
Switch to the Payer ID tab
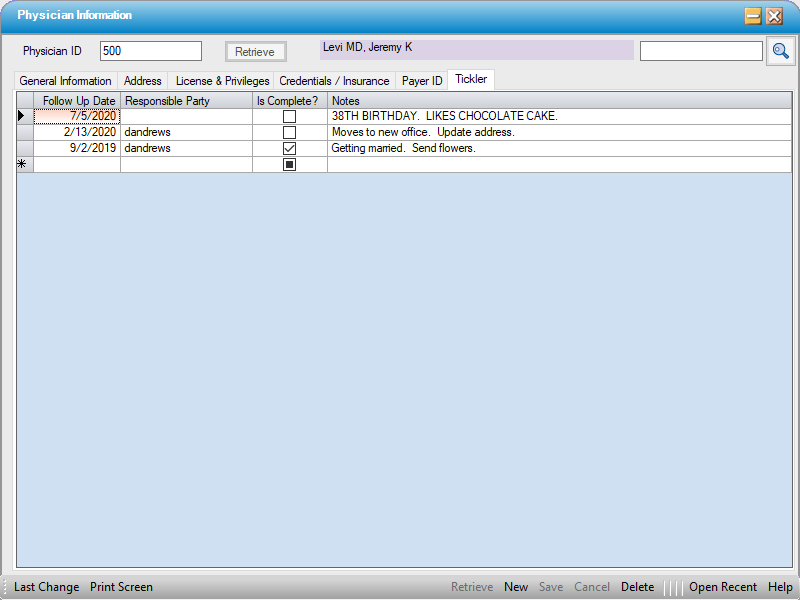[422, 81]
